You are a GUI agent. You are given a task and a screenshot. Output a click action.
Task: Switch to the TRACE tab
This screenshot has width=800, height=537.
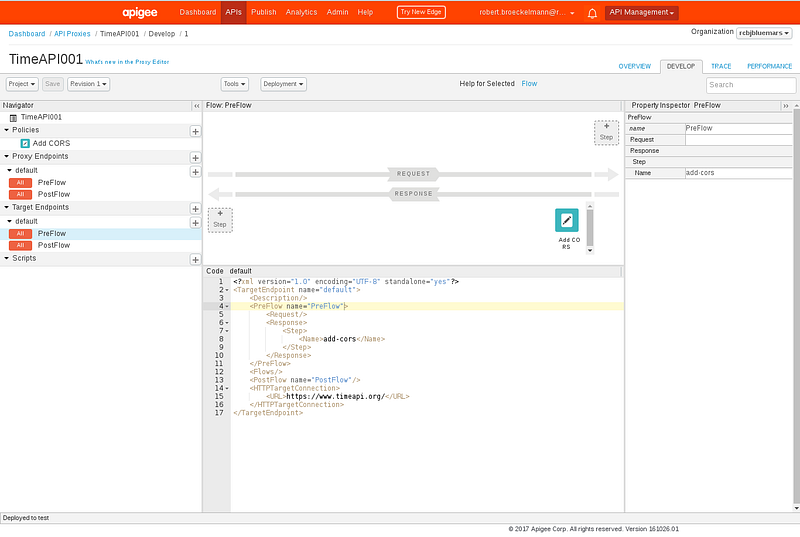[x=721, y=66]
